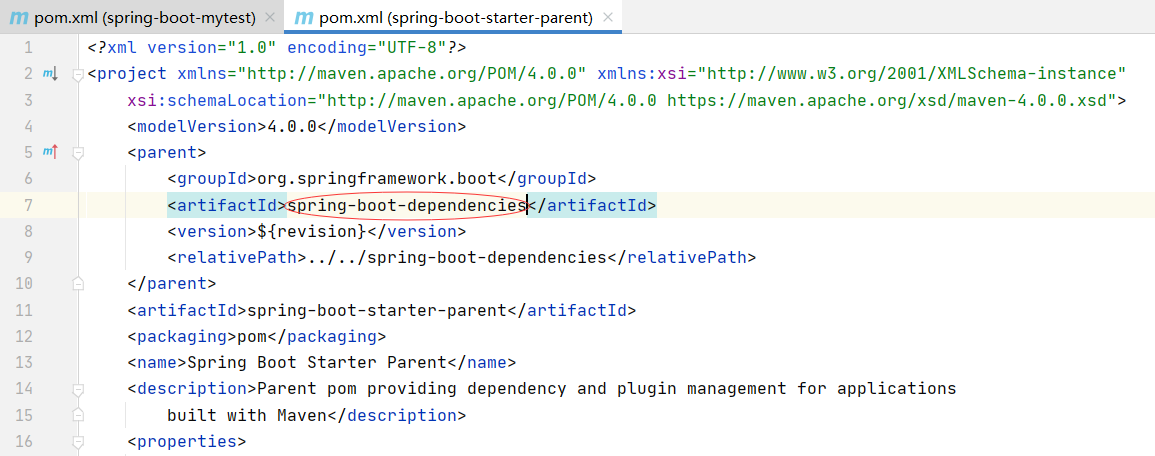Close the spring-boot-mytest pom.xml tab

tap(270, 18)
